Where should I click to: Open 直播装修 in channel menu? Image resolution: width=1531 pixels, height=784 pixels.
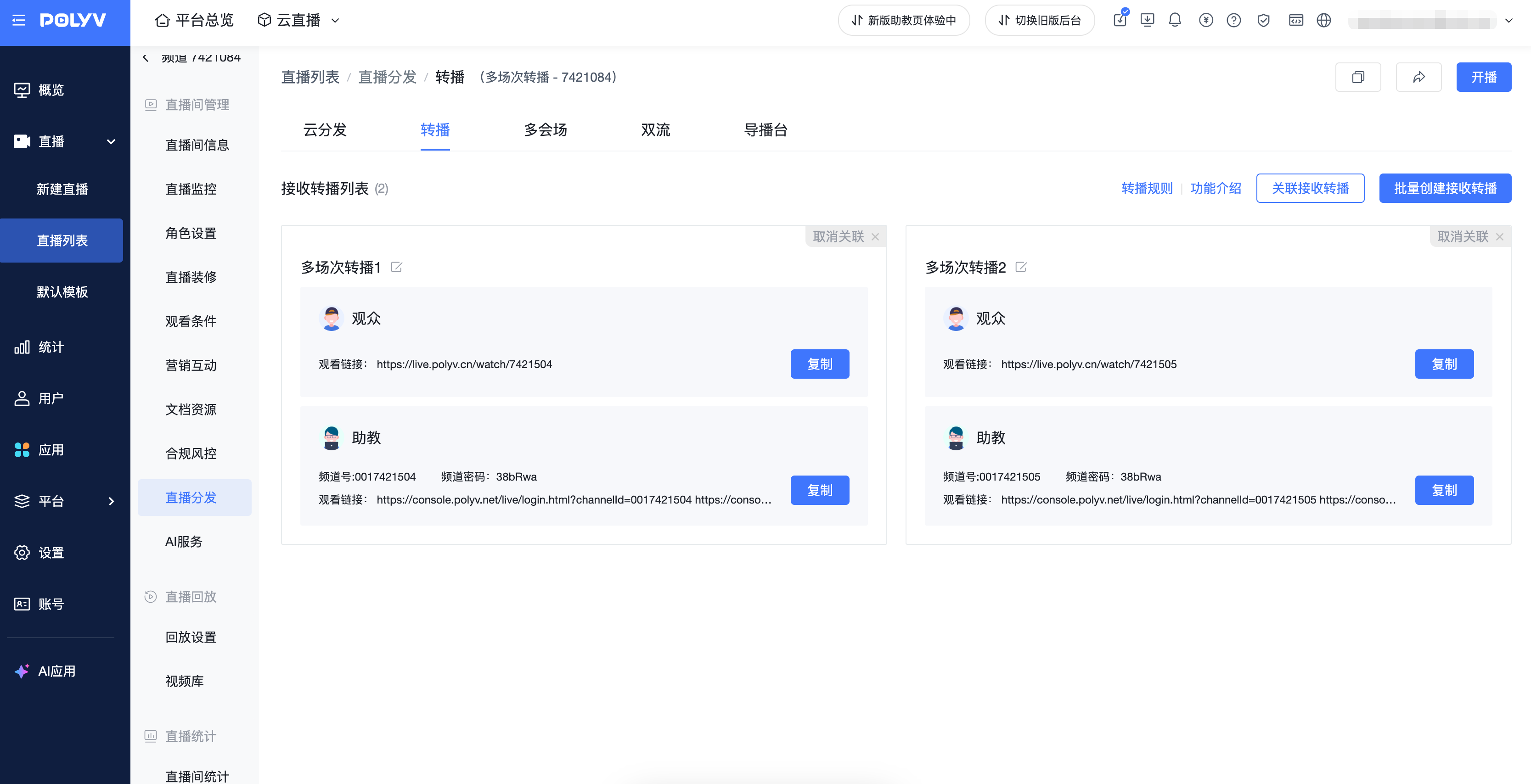coord(191,277)
